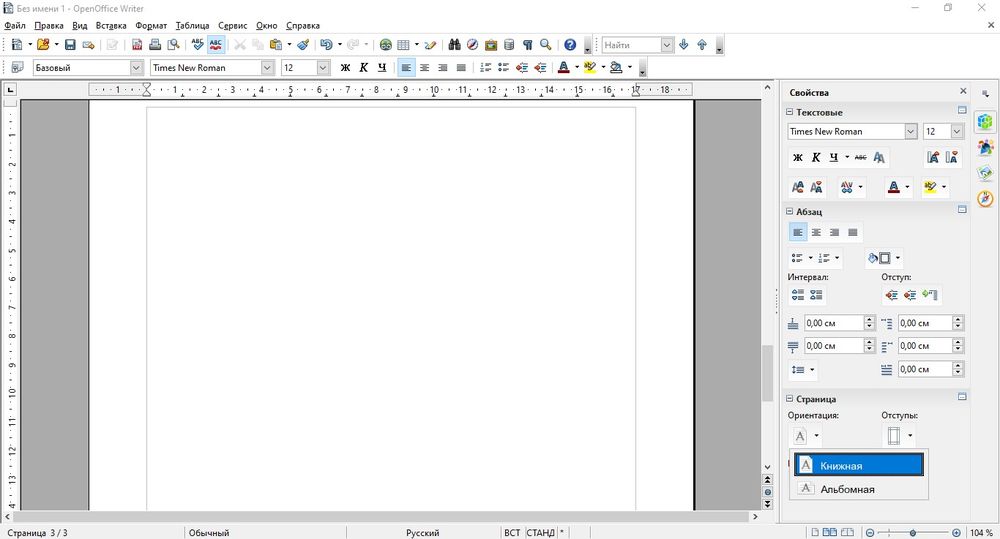Click the Format Paintbrush icon
This screenshot has height=539, width=1000.
(x=303, y=45)
